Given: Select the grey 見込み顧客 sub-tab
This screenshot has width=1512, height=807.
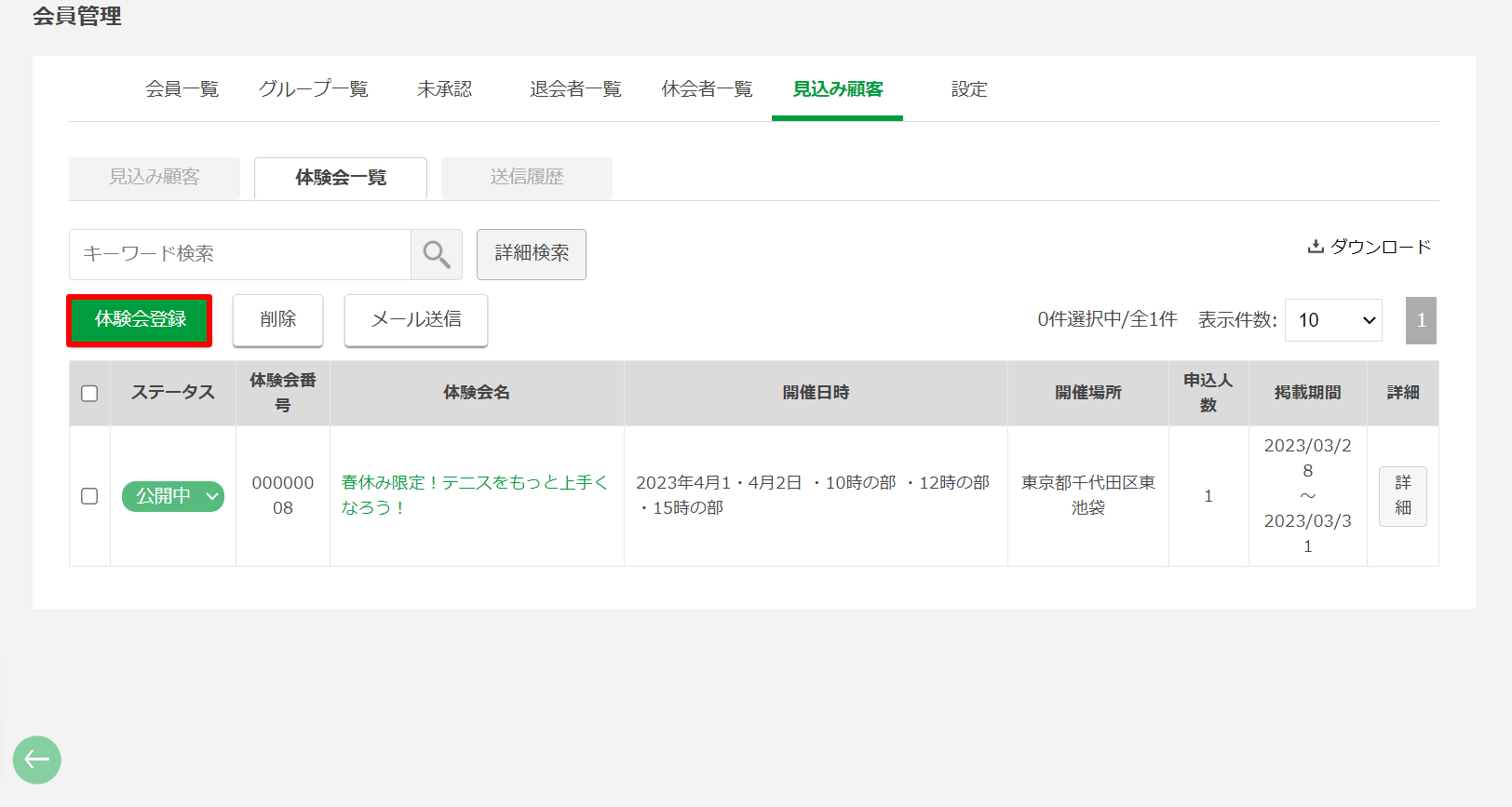Looking at the screenshot, I should pyautogui.click(x=155, y=178).
